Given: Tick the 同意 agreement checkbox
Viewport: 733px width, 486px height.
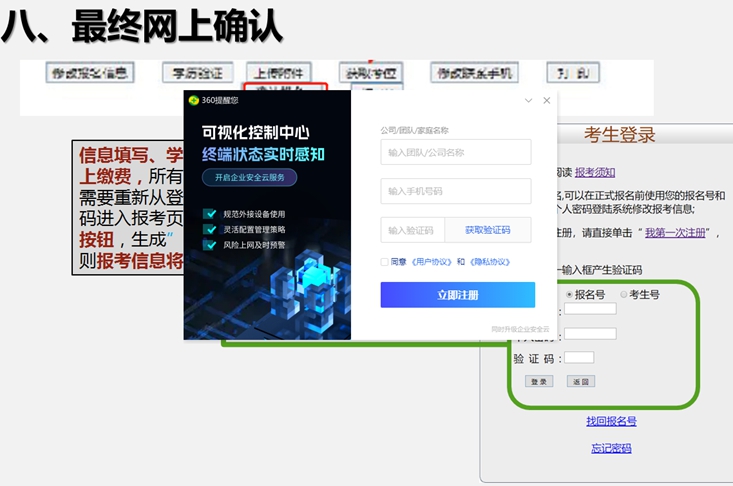Looking at the screenshot, I should [x=384, y=262].
